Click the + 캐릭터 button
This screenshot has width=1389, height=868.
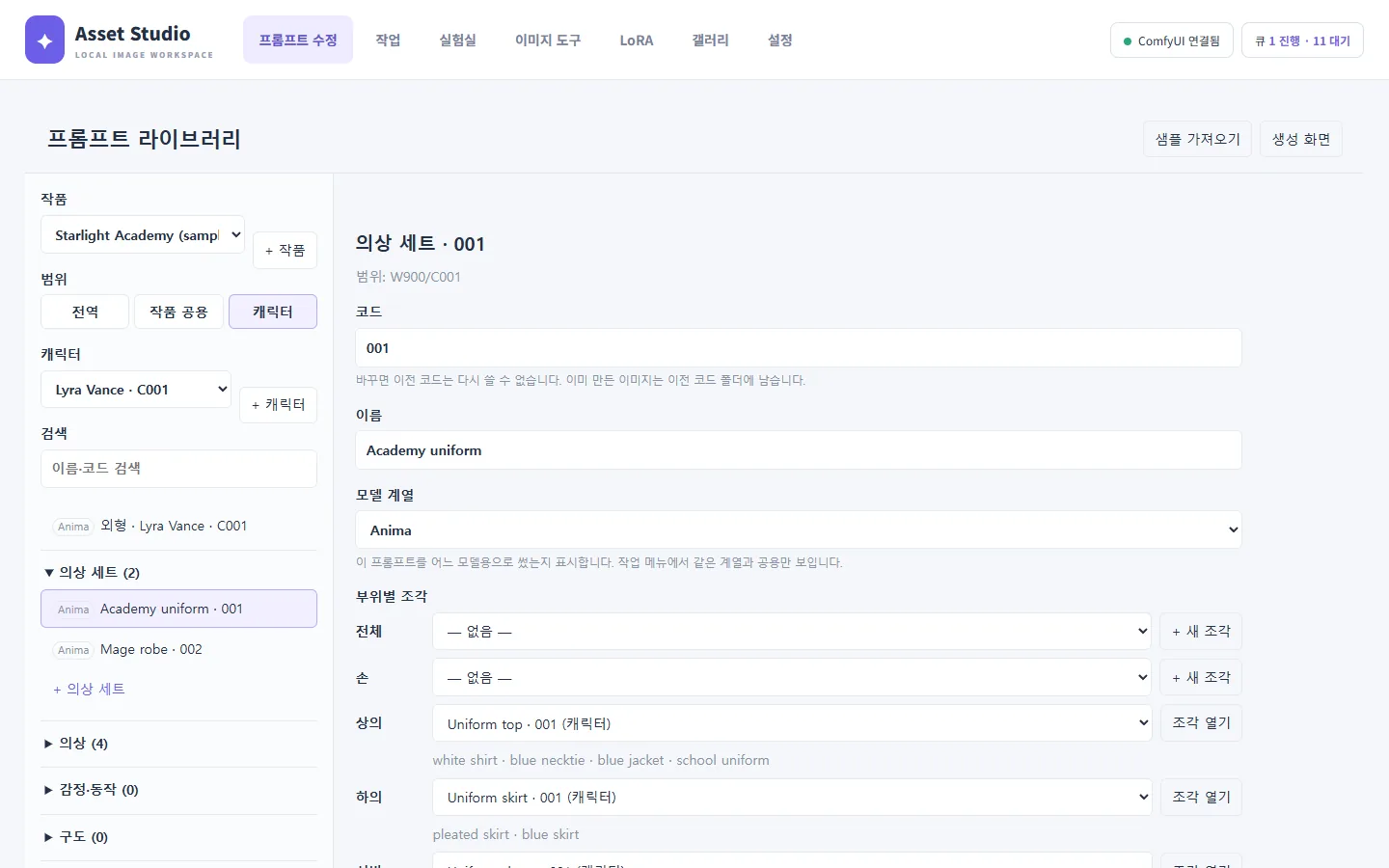pos(278,404)
